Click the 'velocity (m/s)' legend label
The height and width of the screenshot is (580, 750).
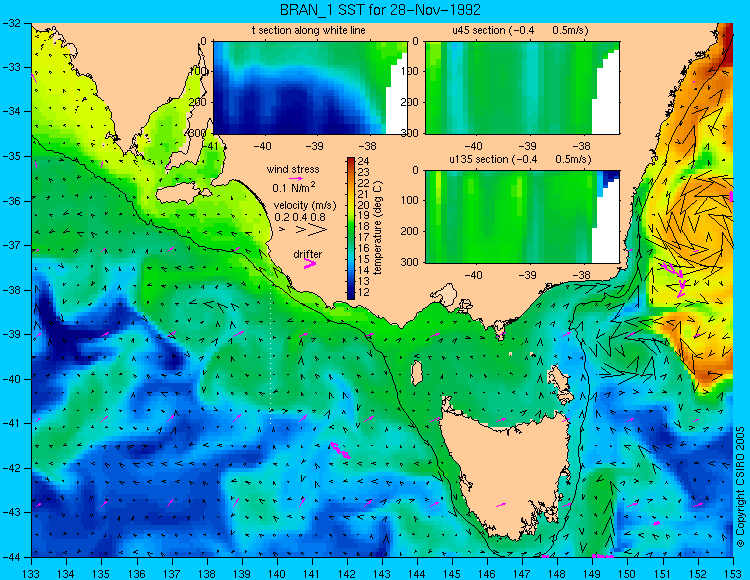tap(305, 206)
